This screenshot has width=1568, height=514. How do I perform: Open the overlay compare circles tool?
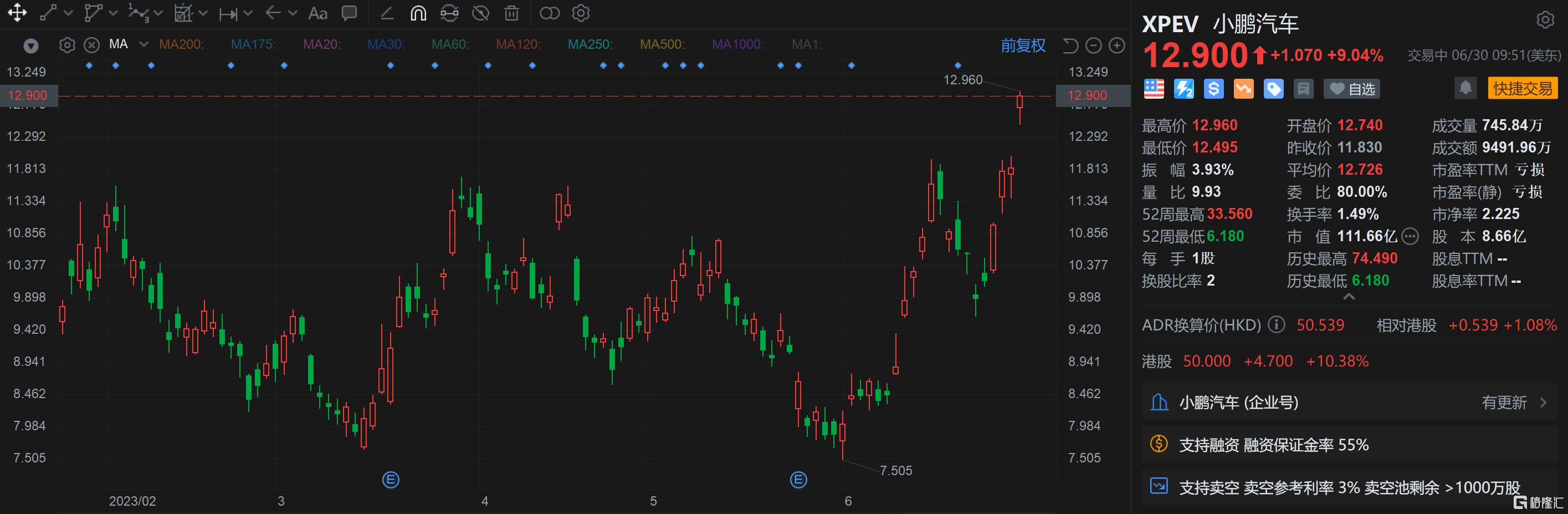[550, 13]
